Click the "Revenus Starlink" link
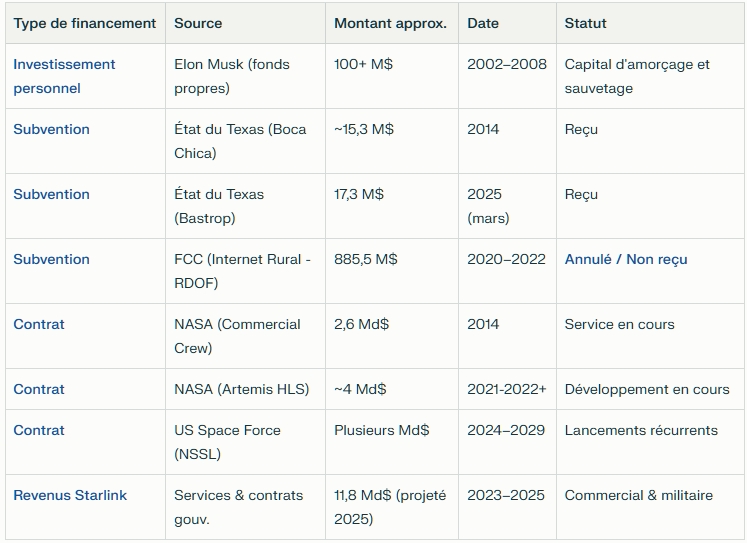 pyautogui.click(x=70, y=495)
